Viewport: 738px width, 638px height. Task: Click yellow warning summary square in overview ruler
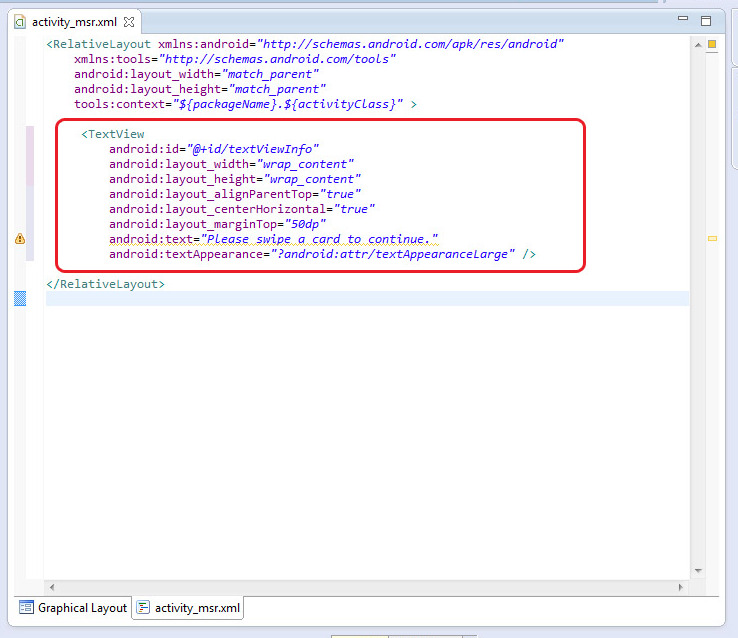tap(712, 44)
